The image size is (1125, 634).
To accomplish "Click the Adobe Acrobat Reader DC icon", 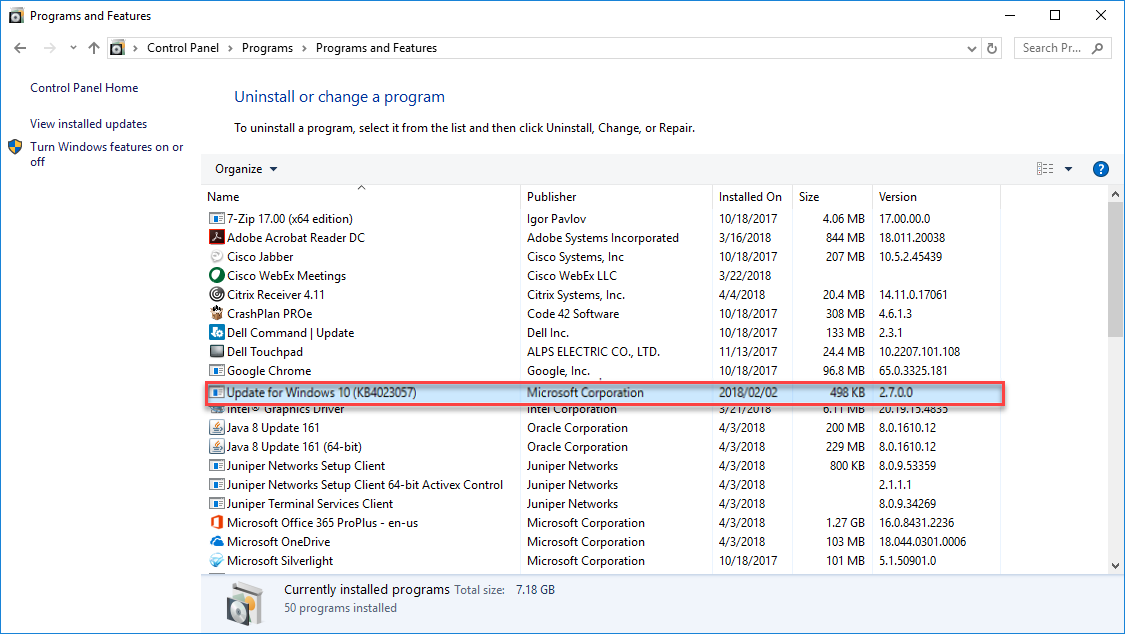I will (216, 238).
